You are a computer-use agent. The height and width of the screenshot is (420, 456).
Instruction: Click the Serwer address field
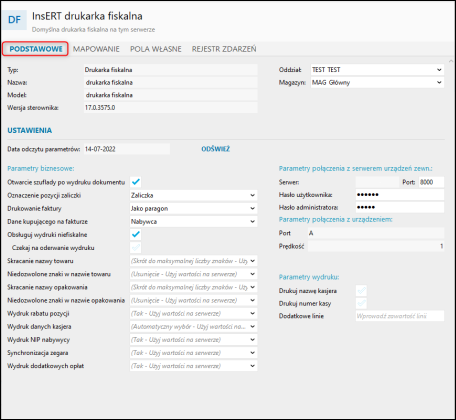tap(377, 182)
